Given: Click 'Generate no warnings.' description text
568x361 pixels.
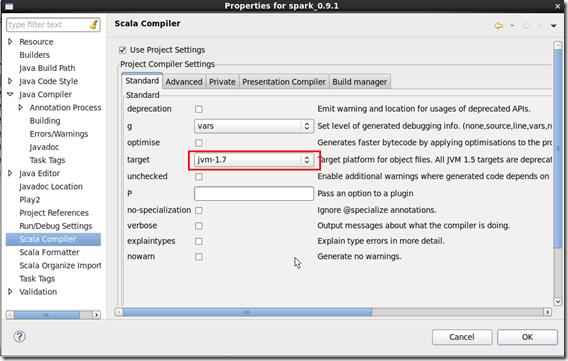Looking at the screenshot, I should click(x=359, y=256).
